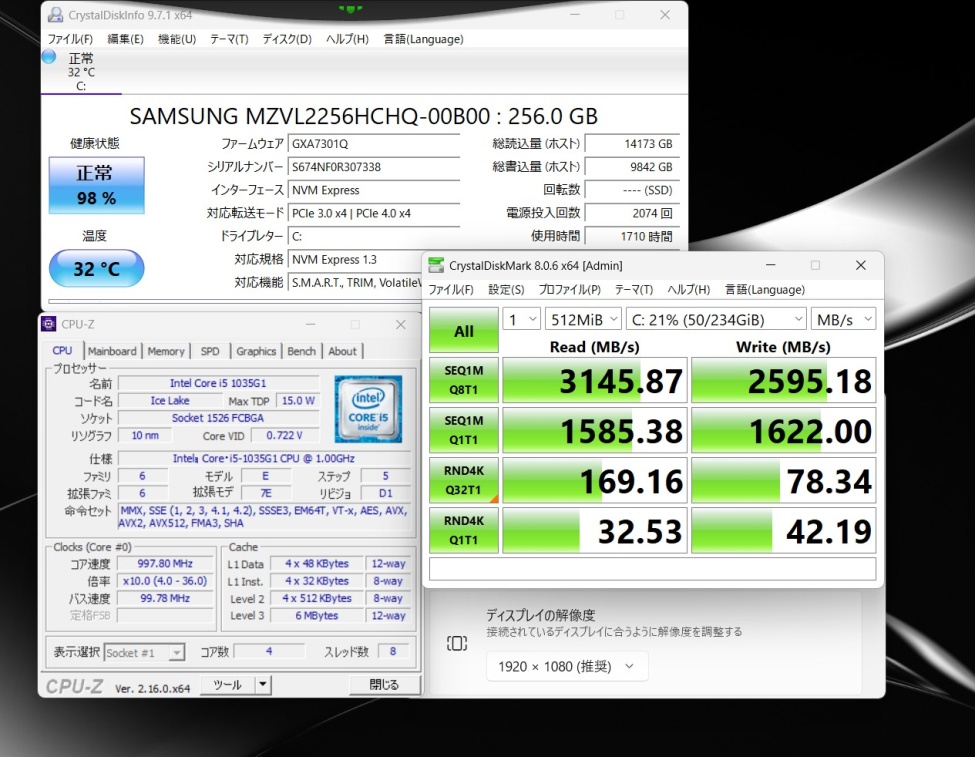This screenshot has width=975, height=757.
Task: Click the 閉じる button in CPU-Z
Action: 384,685
